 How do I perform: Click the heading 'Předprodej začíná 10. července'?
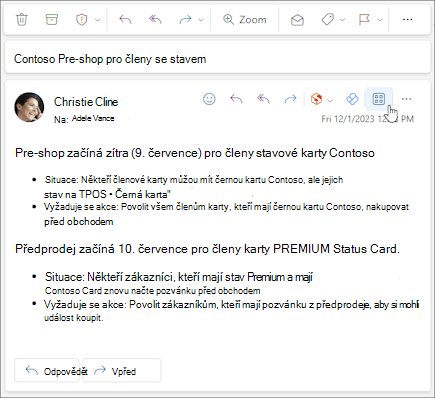207,249
